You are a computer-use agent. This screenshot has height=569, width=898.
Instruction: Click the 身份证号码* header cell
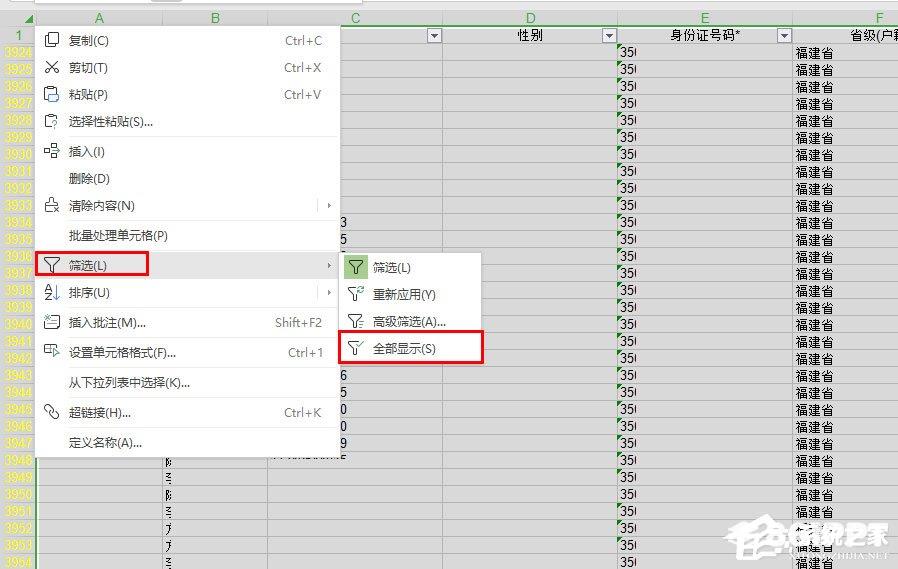(705, 35)
